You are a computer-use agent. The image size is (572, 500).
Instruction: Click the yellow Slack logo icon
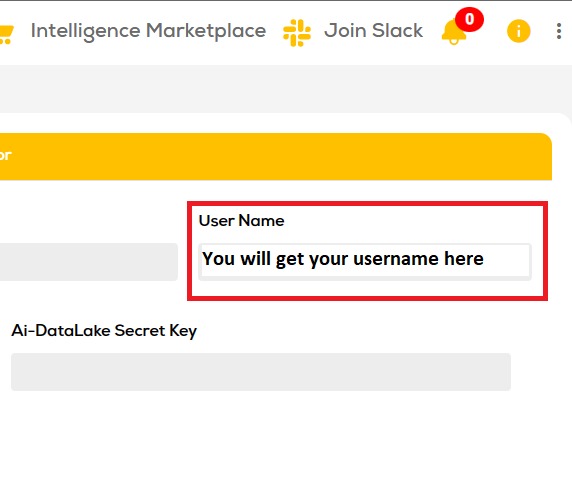click(297, 33)
